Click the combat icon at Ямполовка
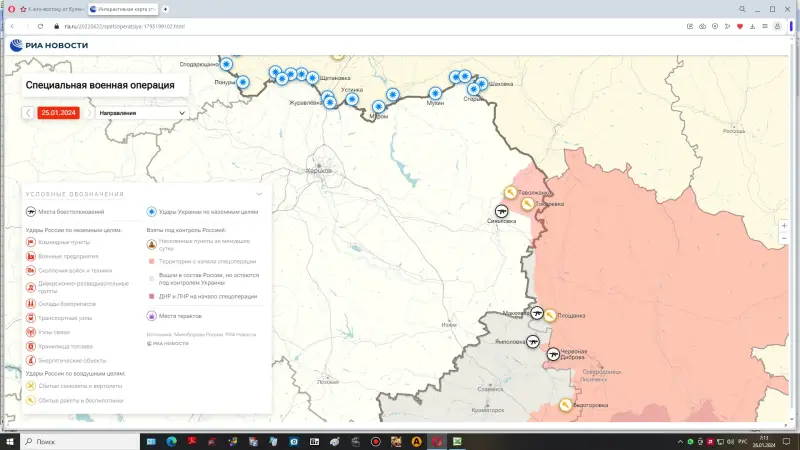Viewport: 800px width, 450px height. tap(534, 340)
